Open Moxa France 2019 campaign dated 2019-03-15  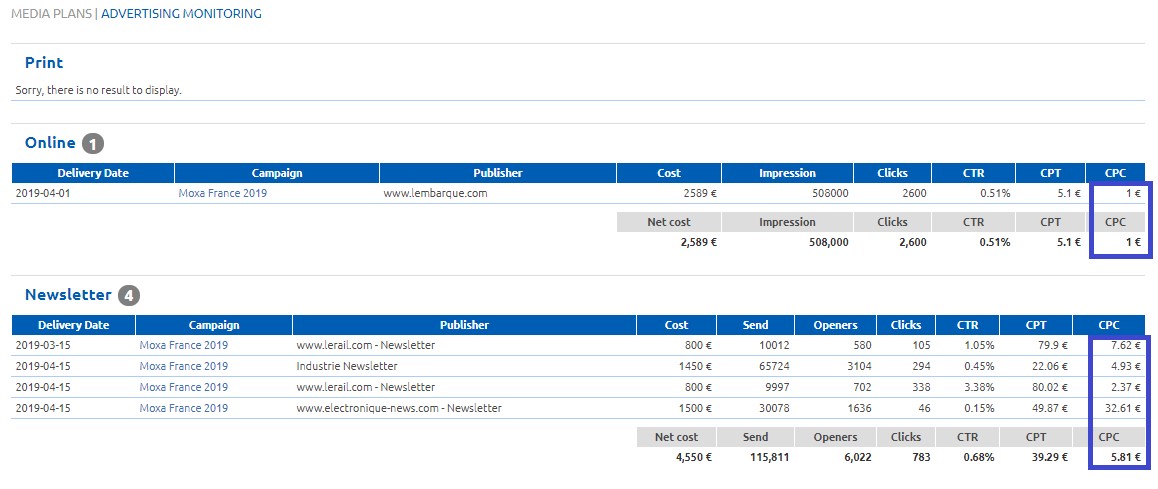[x=183, y=345]
